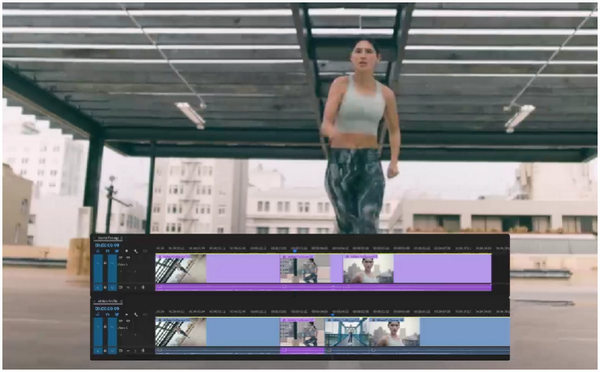This screenshot has height=372, width=600.
Task: Toggle video source patch in lower timeline
Action: click(x=98, y=331)
